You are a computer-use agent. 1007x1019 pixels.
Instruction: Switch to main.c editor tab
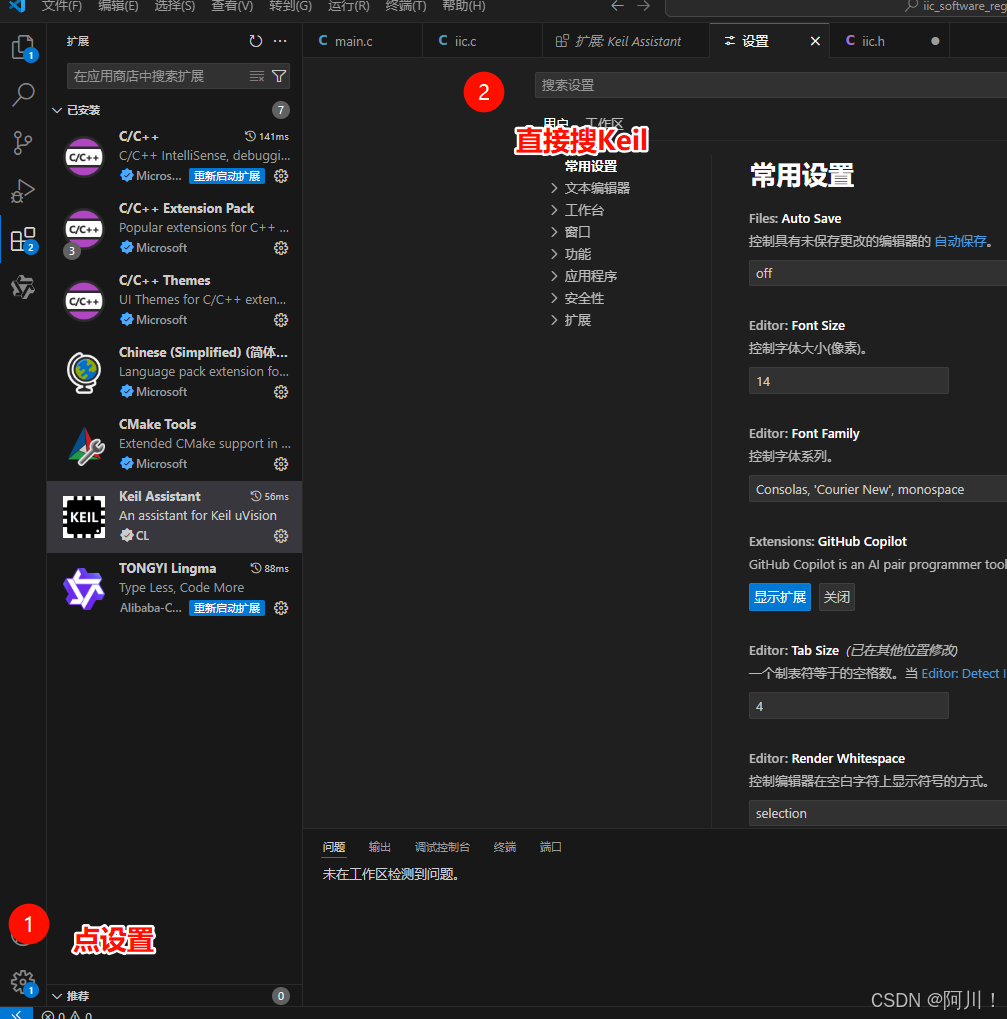coord(363,41)
